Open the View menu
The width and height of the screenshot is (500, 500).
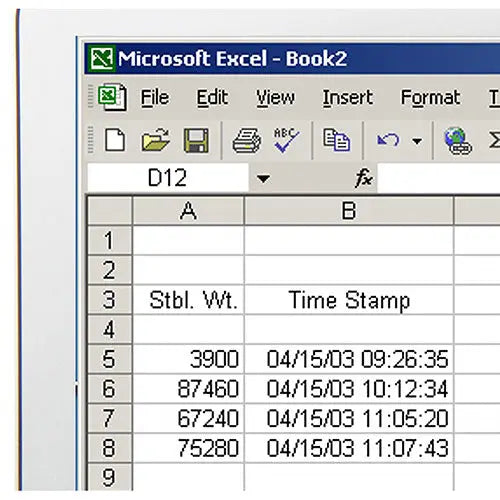(275, 97)
